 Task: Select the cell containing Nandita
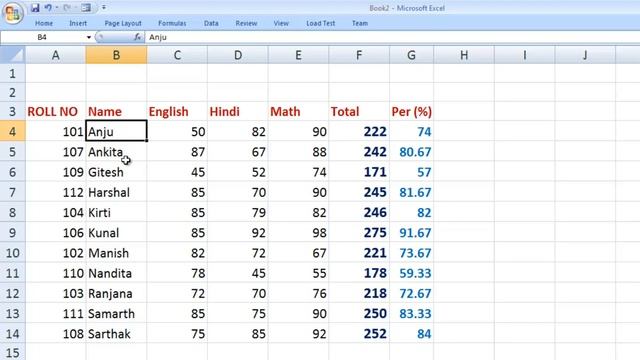pos(116,273)
